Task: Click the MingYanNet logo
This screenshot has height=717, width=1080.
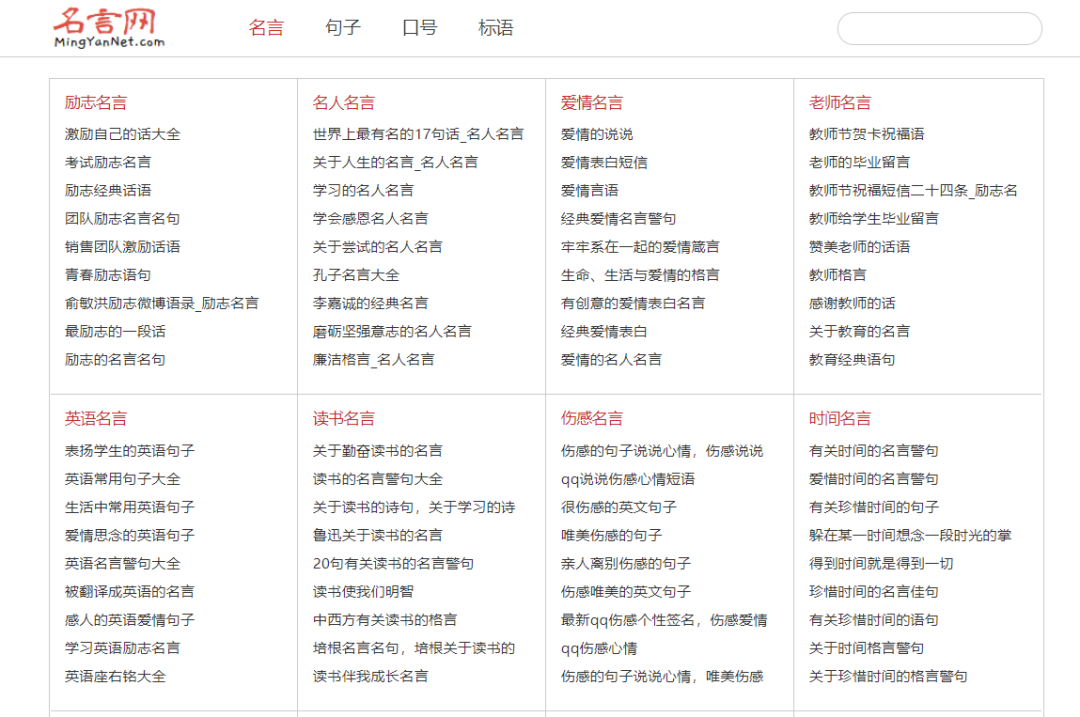Action: (x=110, y=27)
